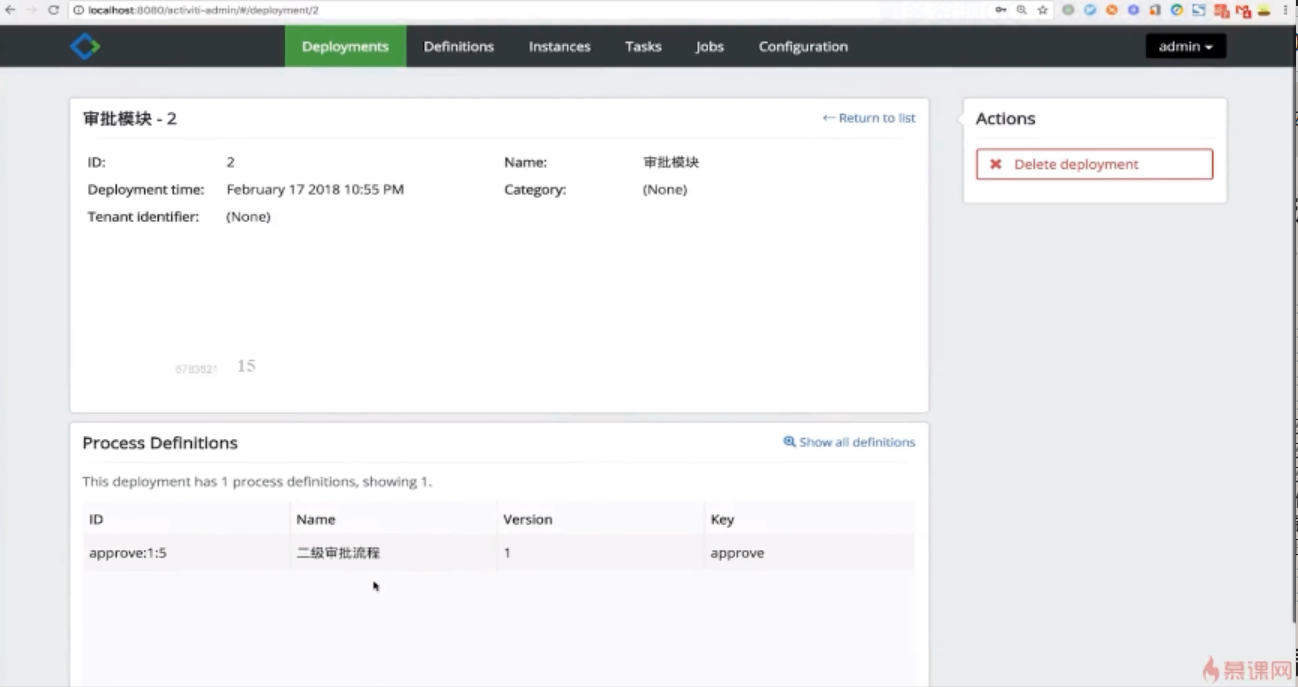
Task: Click the red Gmail extension icon
Action: click(1243, 11)
